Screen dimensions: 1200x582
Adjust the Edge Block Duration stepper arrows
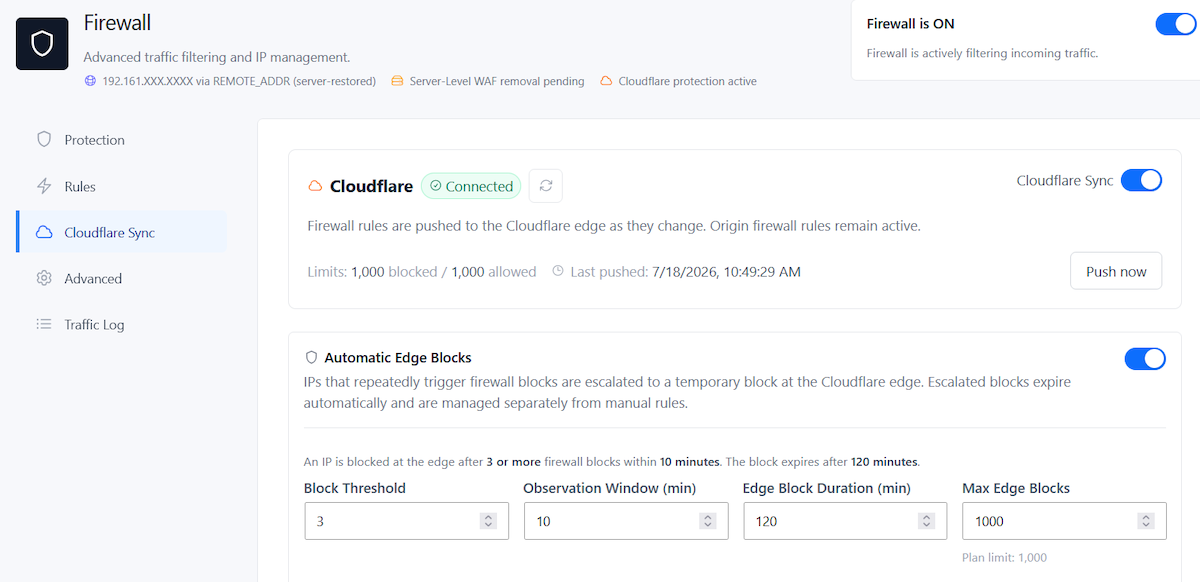coord(926,521)
